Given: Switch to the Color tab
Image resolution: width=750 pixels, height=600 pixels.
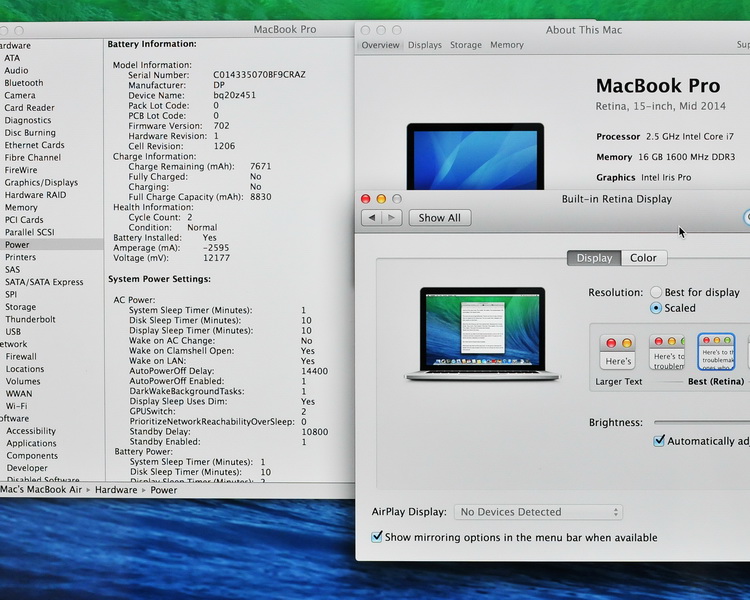Looking at the screenshot, I should click(x=643, y=258).
